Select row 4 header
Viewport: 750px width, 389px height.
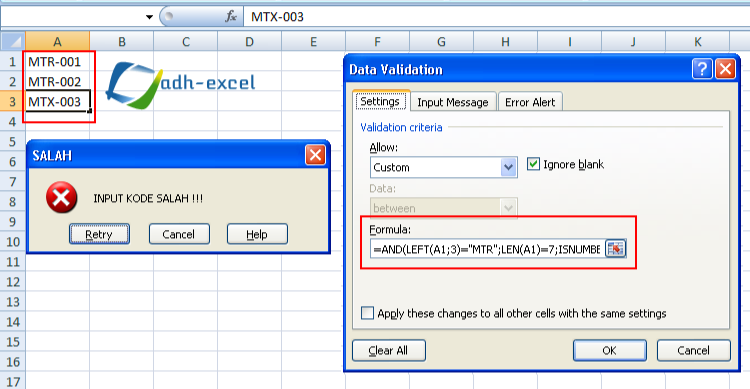click(12, 122)
